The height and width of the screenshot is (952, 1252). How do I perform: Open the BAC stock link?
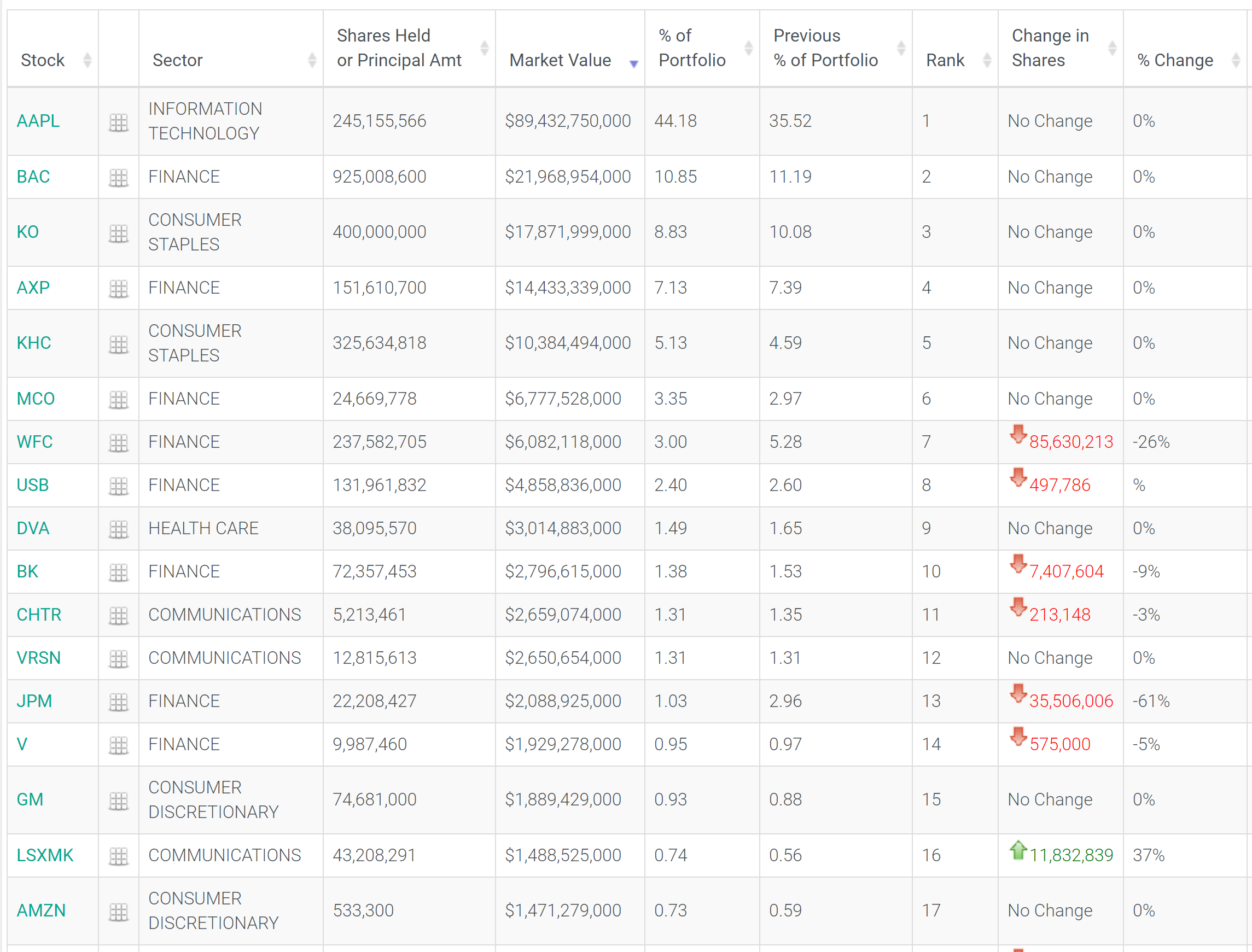[x=33, y=177]
